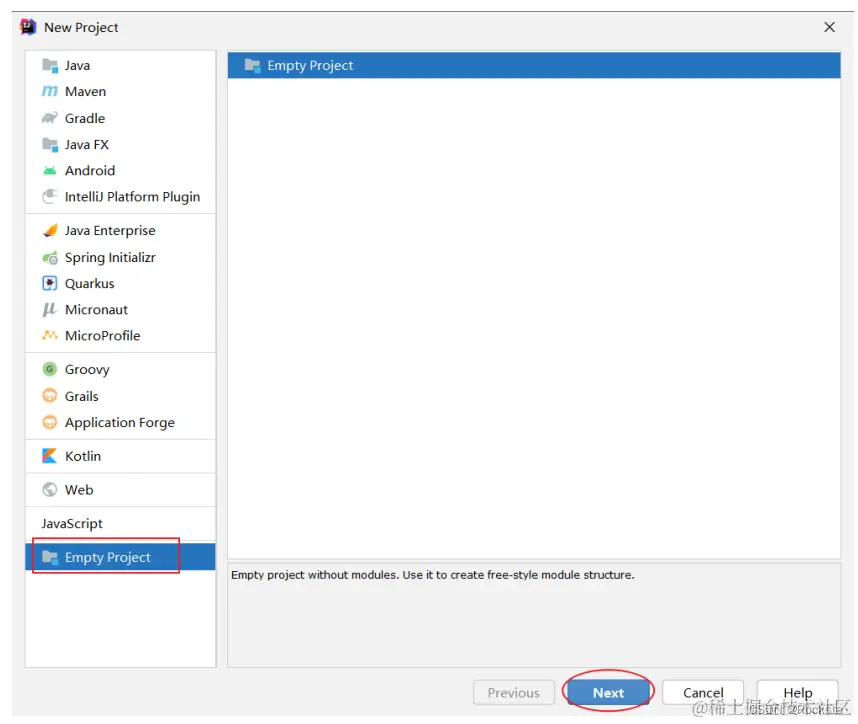Open Help for the dialog

coord(797,692)
